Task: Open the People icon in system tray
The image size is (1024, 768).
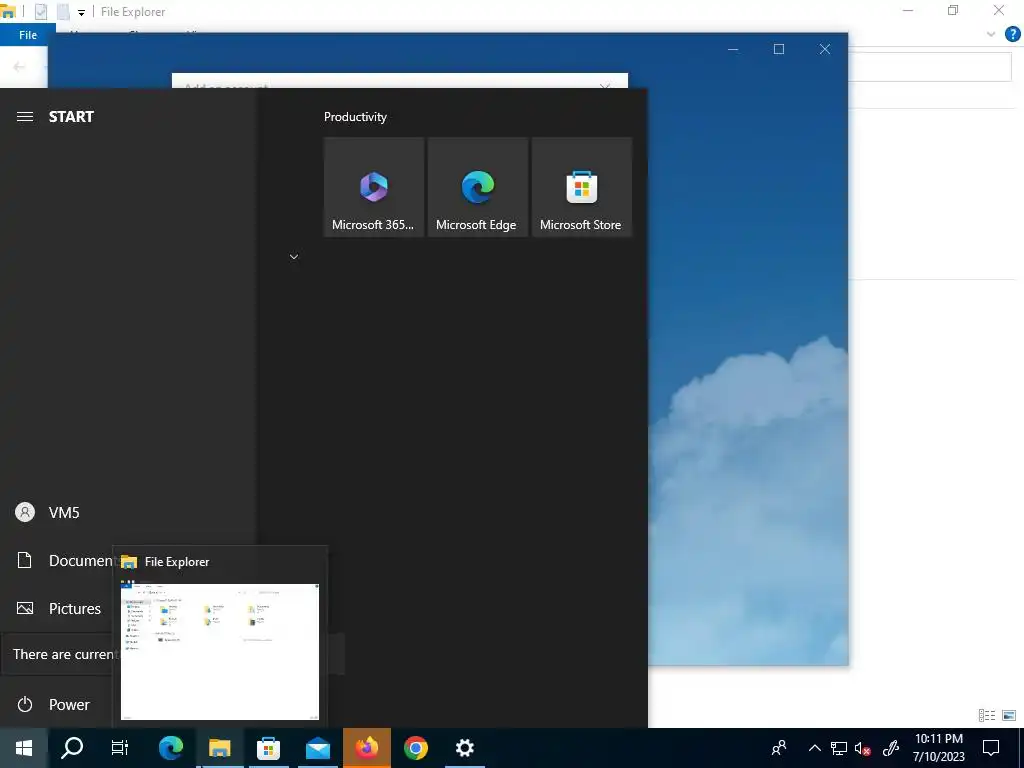Action: click(779, 748)
